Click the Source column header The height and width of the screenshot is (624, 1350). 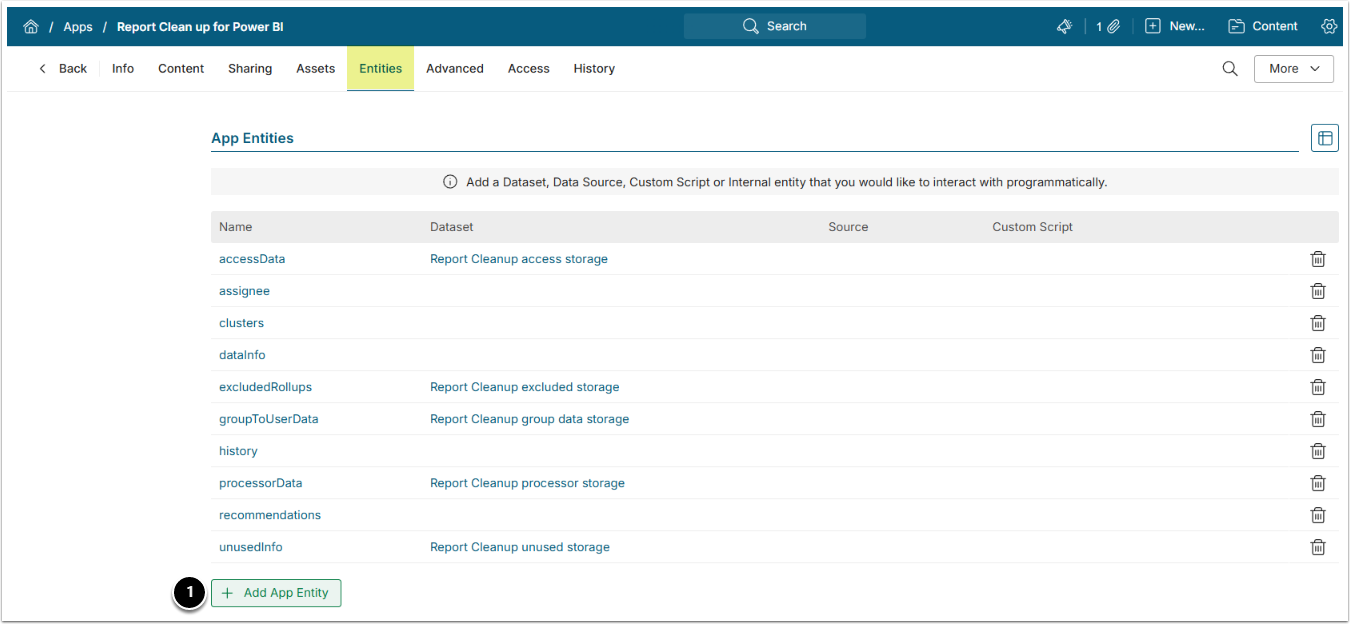click(848, 227)
